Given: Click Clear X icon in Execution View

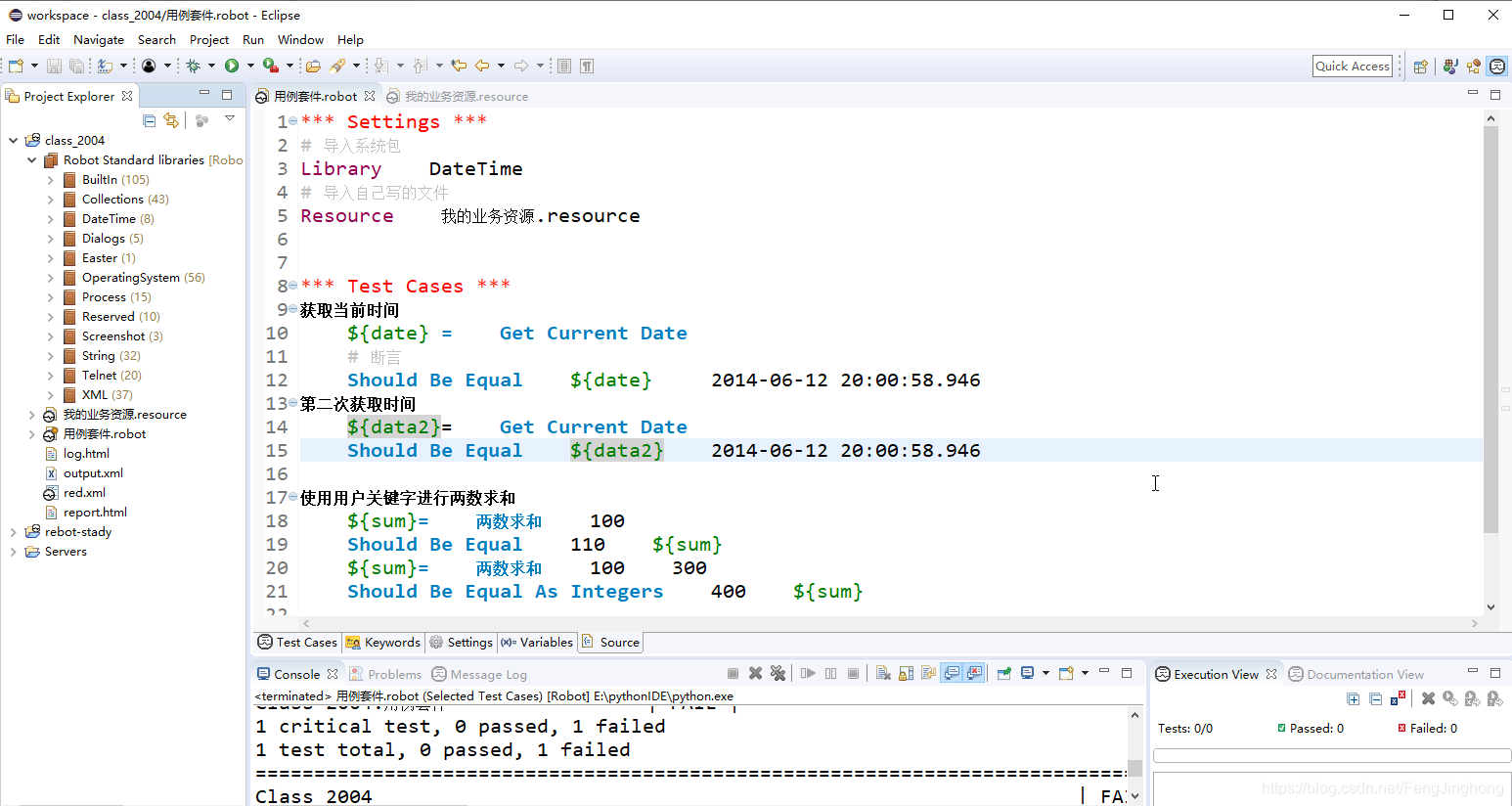Looking at the screenshot, I should (x=1428, y=698).
